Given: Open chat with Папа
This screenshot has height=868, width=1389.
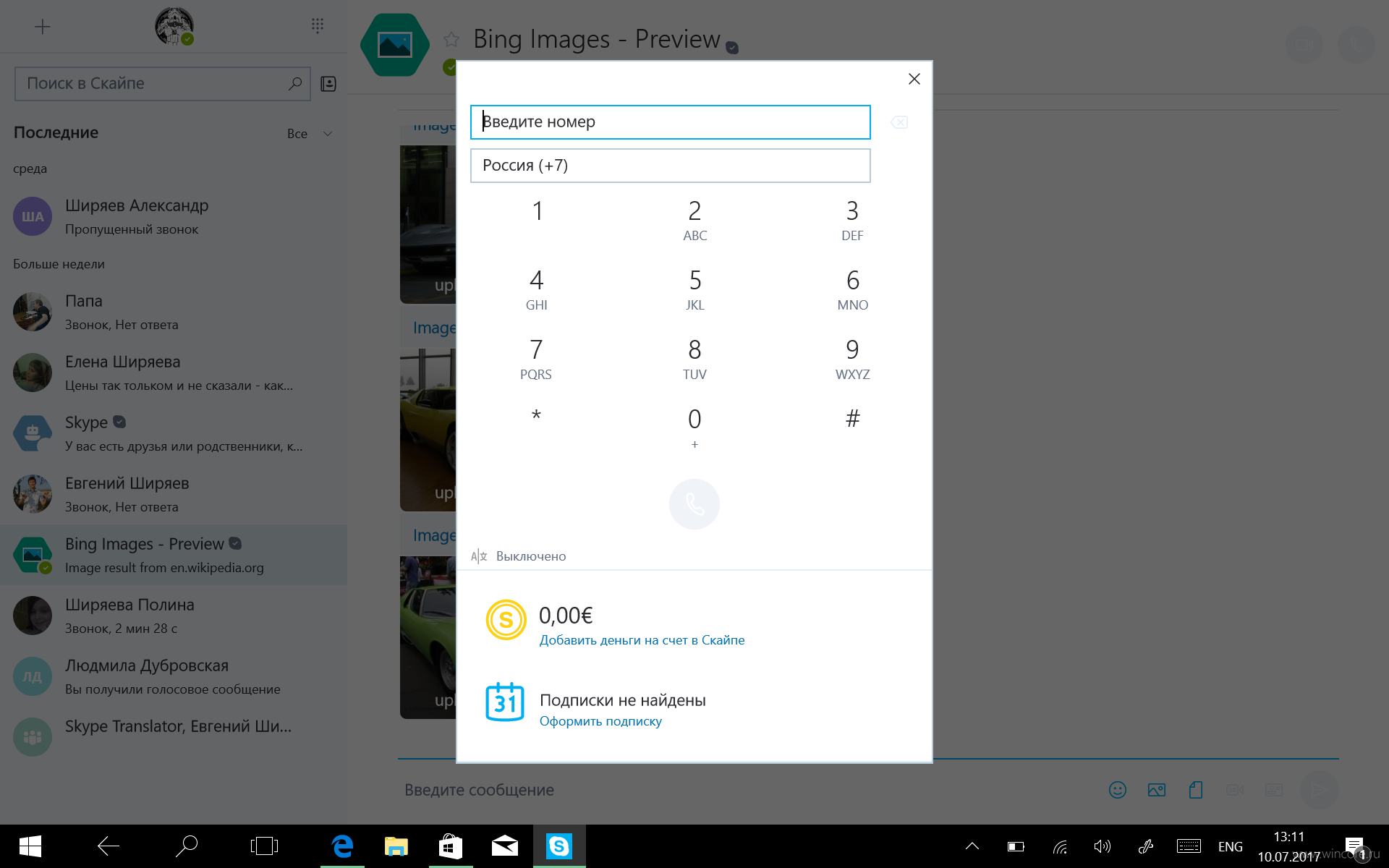Looking at the screenshot, I should coord(174,312).
